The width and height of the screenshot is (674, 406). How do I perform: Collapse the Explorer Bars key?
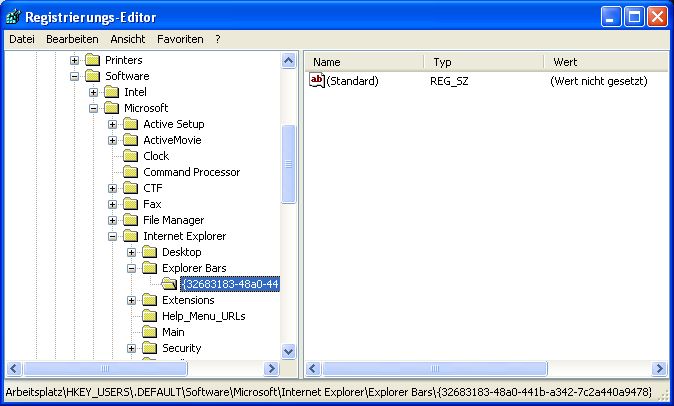(x=131, y=269)
